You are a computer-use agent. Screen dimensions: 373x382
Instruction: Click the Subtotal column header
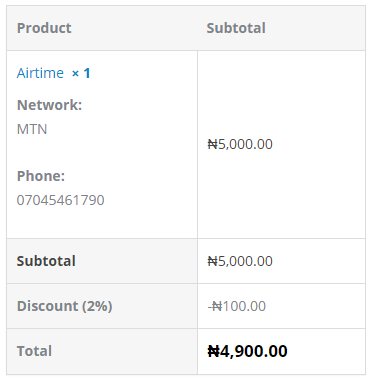[x=236, y=28]
